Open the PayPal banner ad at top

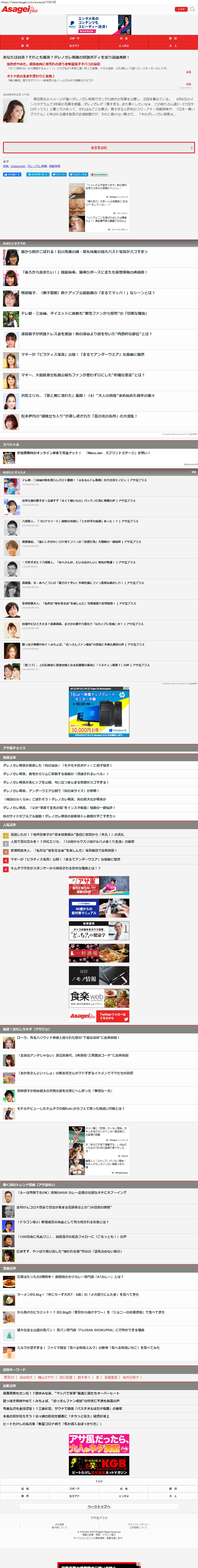(x=99, y=24)
